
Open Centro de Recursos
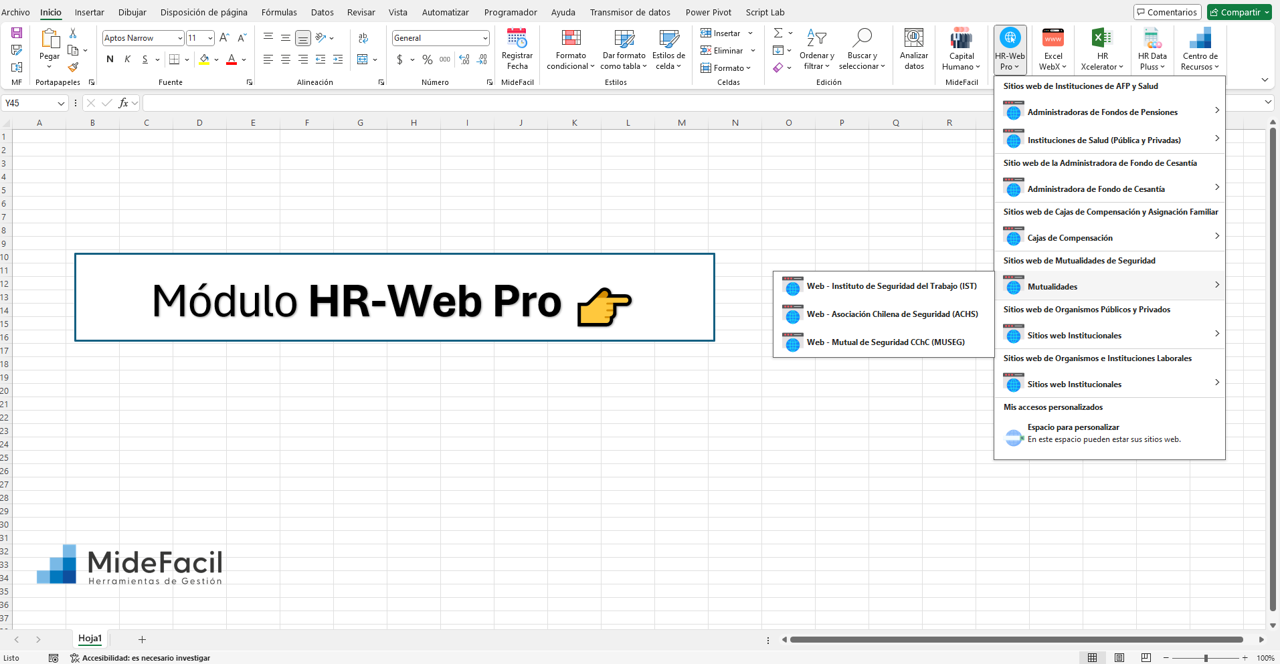pos(1200,50)
